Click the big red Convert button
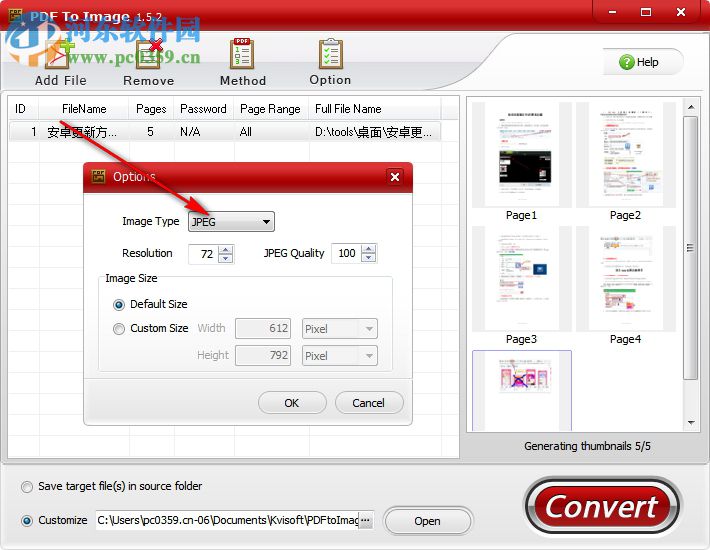710x550 pixels. [x=601, y=507]
